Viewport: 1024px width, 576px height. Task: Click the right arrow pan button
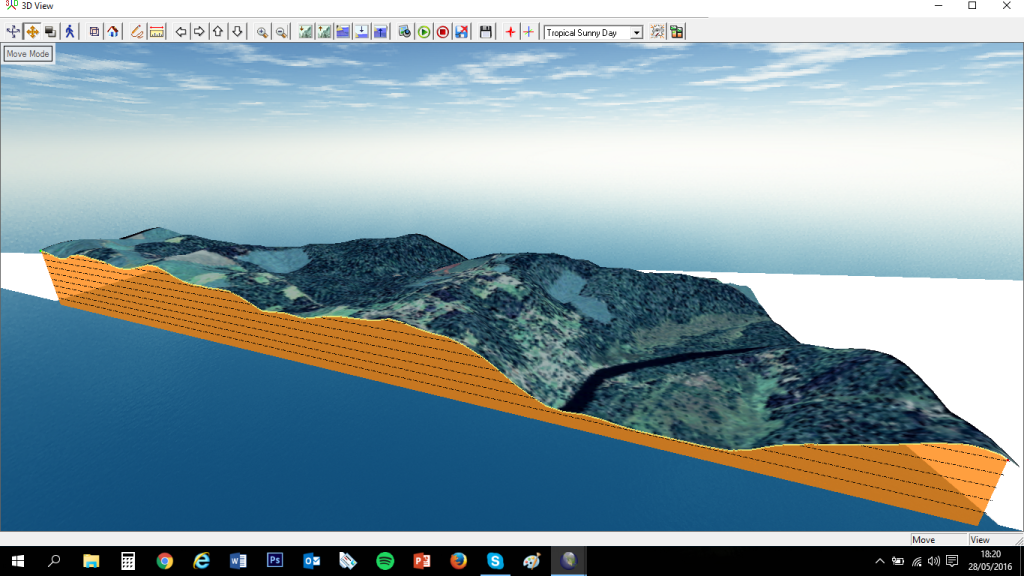pos(199,32)
